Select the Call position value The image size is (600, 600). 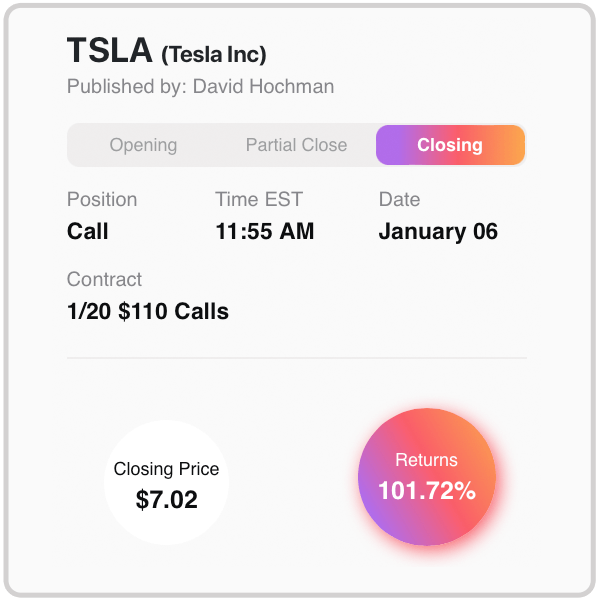88,232
